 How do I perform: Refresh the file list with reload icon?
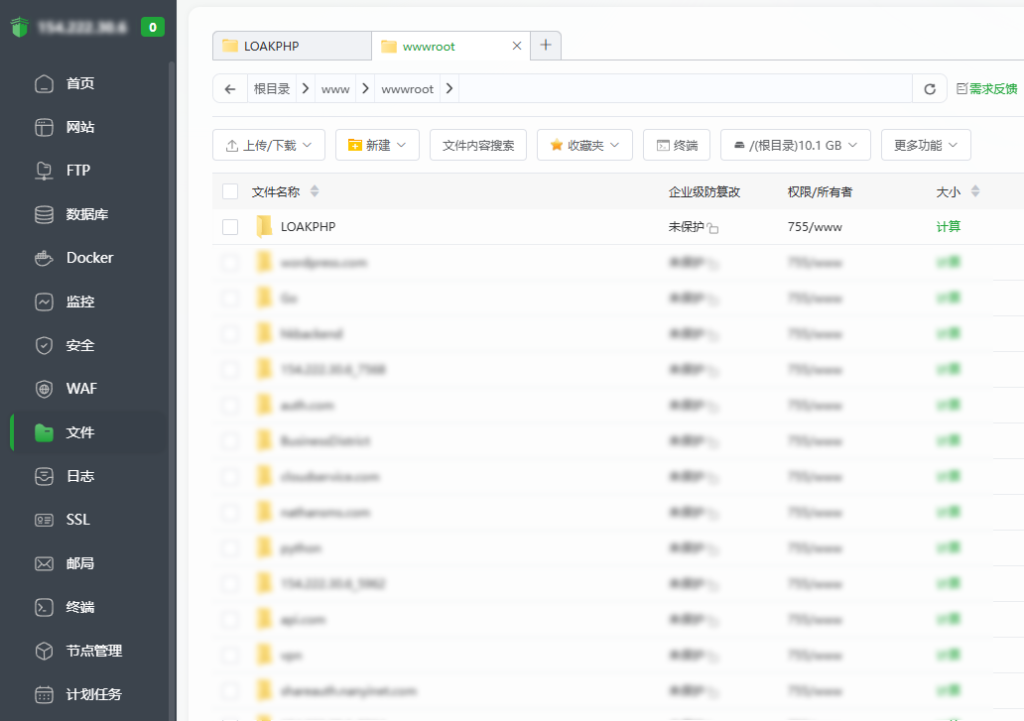pyautogui.click(x=930, y=89)
